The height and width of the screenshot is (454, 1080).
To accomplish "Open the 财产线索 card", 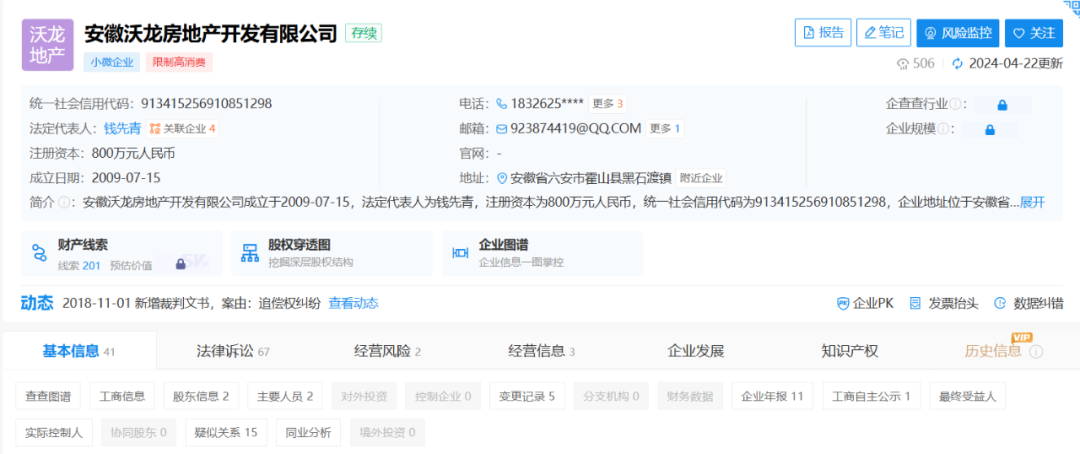I will coord(122,254).
